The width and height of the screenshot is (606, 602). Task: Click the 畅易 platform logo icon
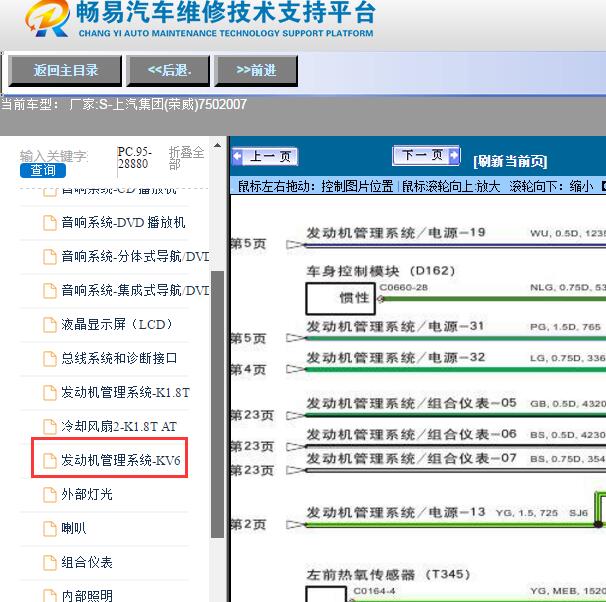tap(48, 18)
